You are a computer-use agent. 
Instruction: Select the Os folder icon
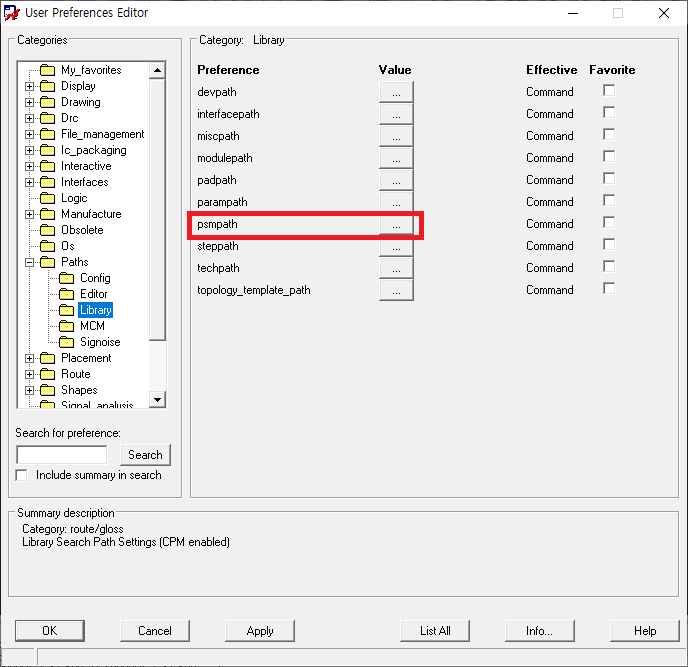click(x=47, y=246)
